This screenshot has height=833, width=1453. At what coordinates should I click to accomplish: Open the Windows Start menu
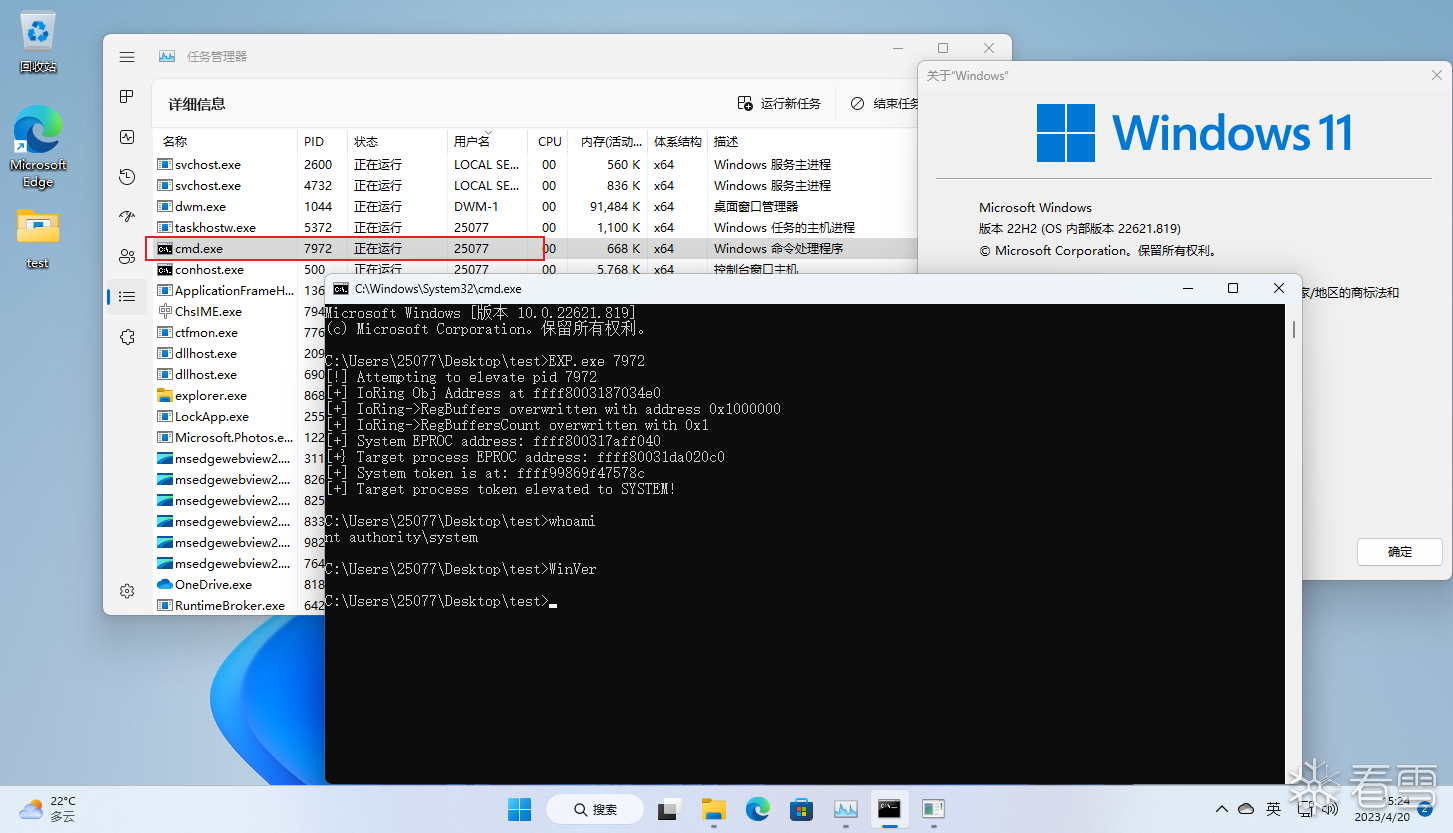point(520,808)
